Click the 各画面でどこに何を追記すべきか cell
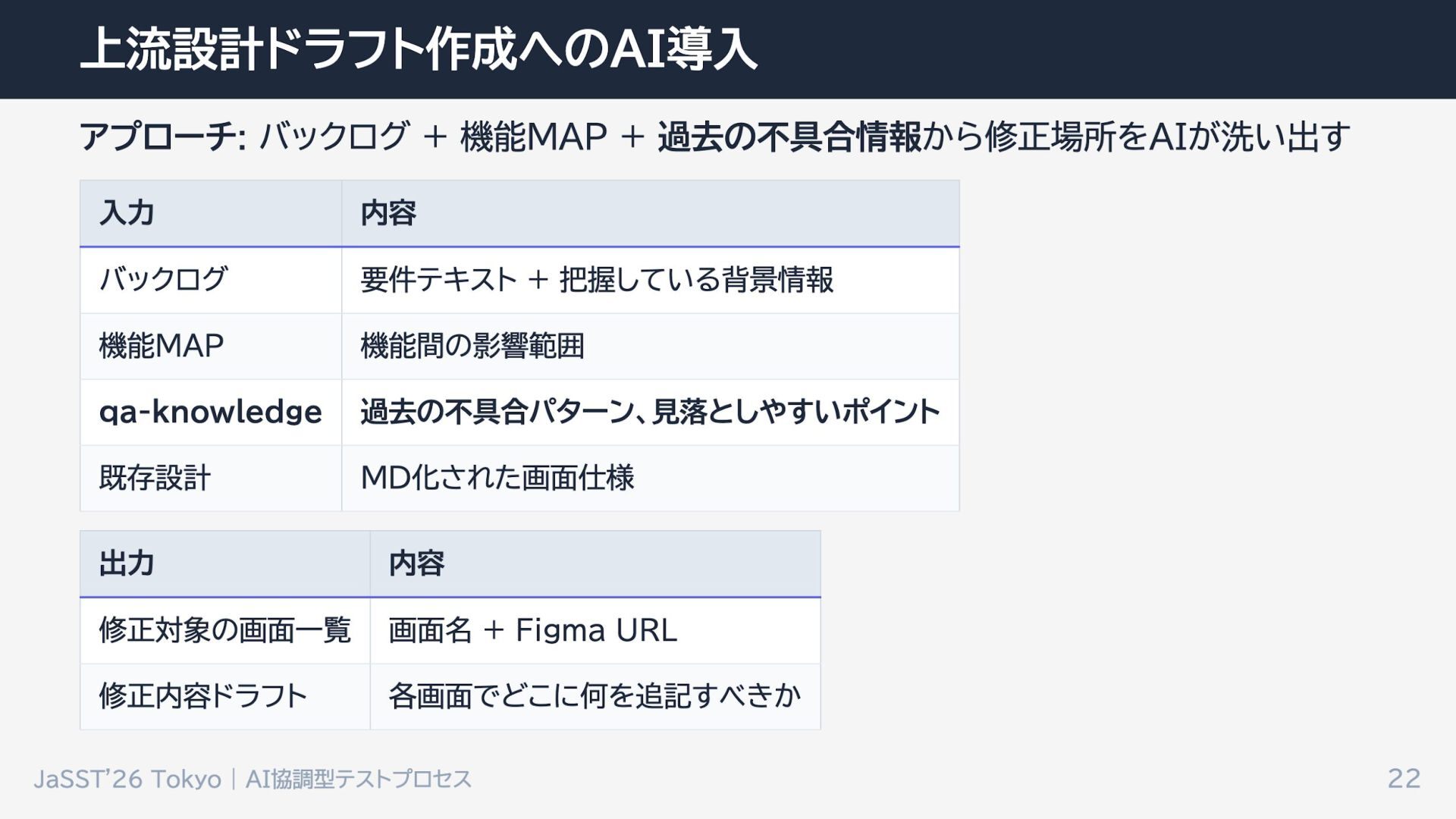 pos(595,696)
